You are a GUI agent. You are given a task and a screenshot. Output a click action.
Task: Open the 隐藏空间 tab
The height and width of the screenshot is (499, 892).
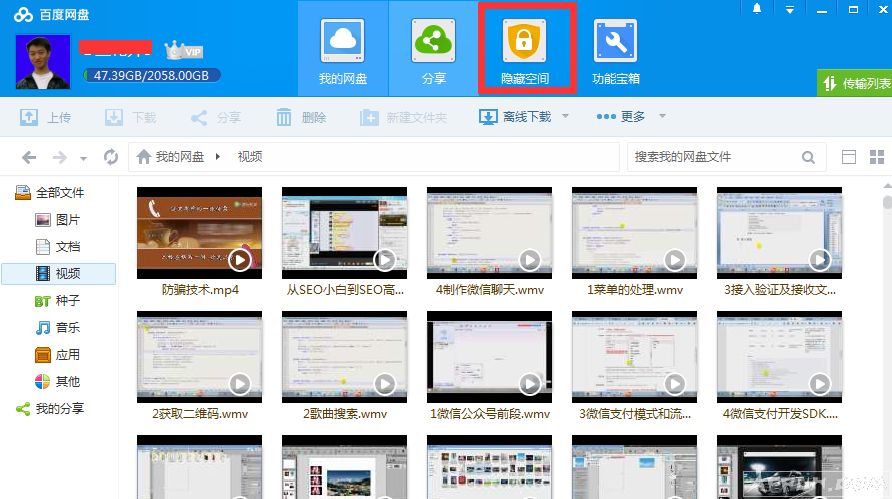pos(525,49)
